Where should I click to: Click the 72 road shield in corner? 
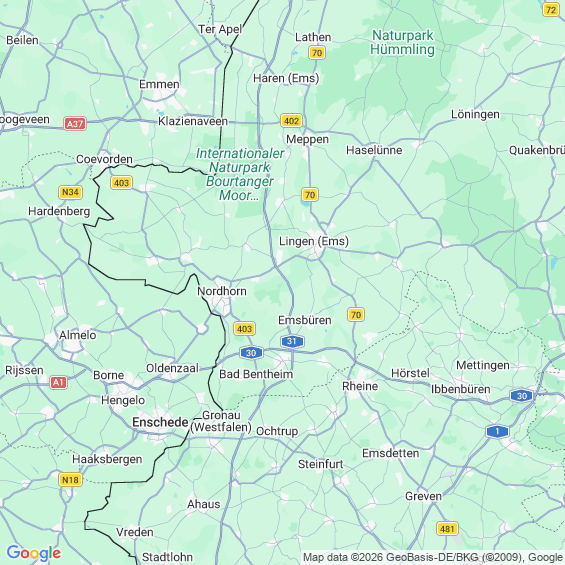pos(551,10)
